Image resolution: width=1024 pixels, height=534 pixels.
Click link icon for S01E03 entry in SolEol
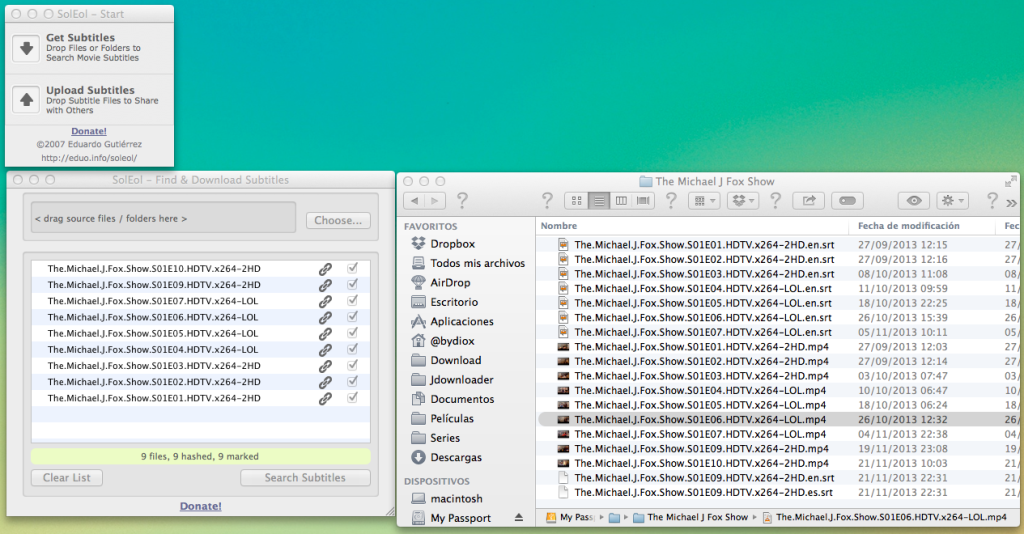click(325, 366)
